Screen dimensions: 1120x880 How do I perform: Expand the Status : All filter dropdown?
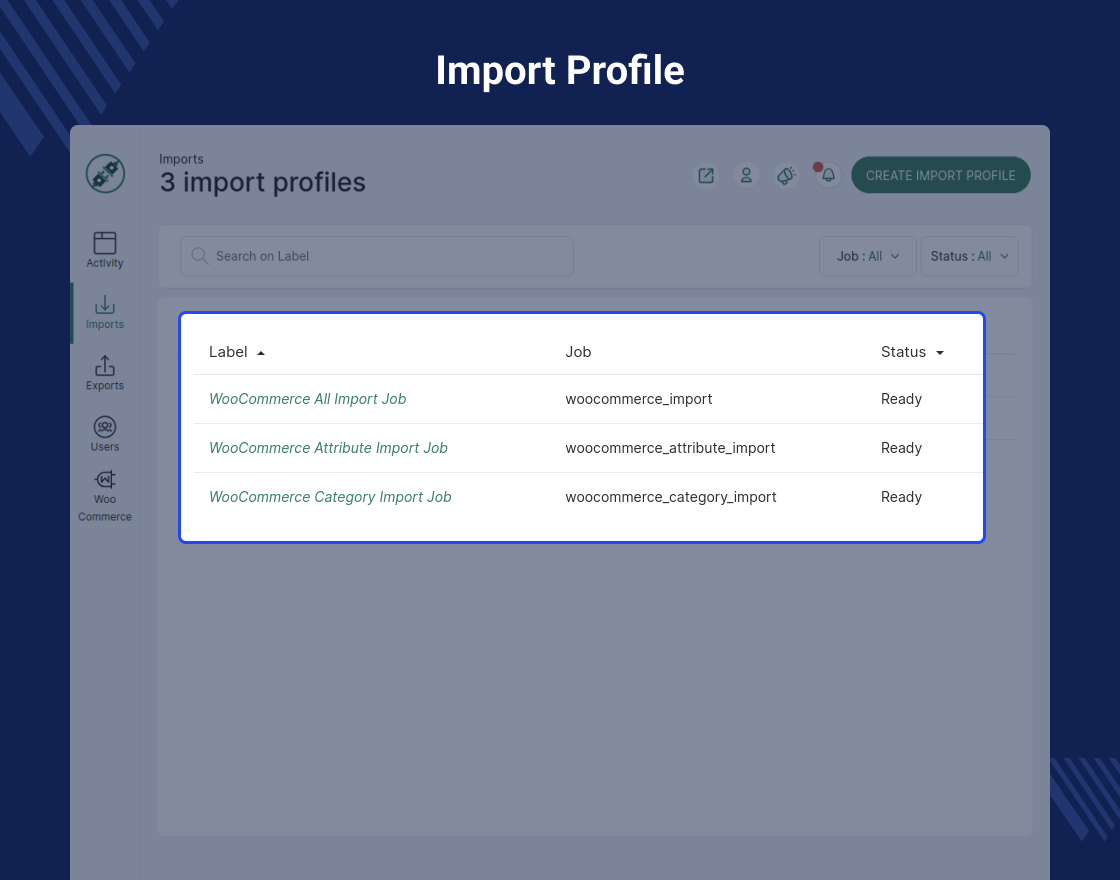click(x=969, y=256)
